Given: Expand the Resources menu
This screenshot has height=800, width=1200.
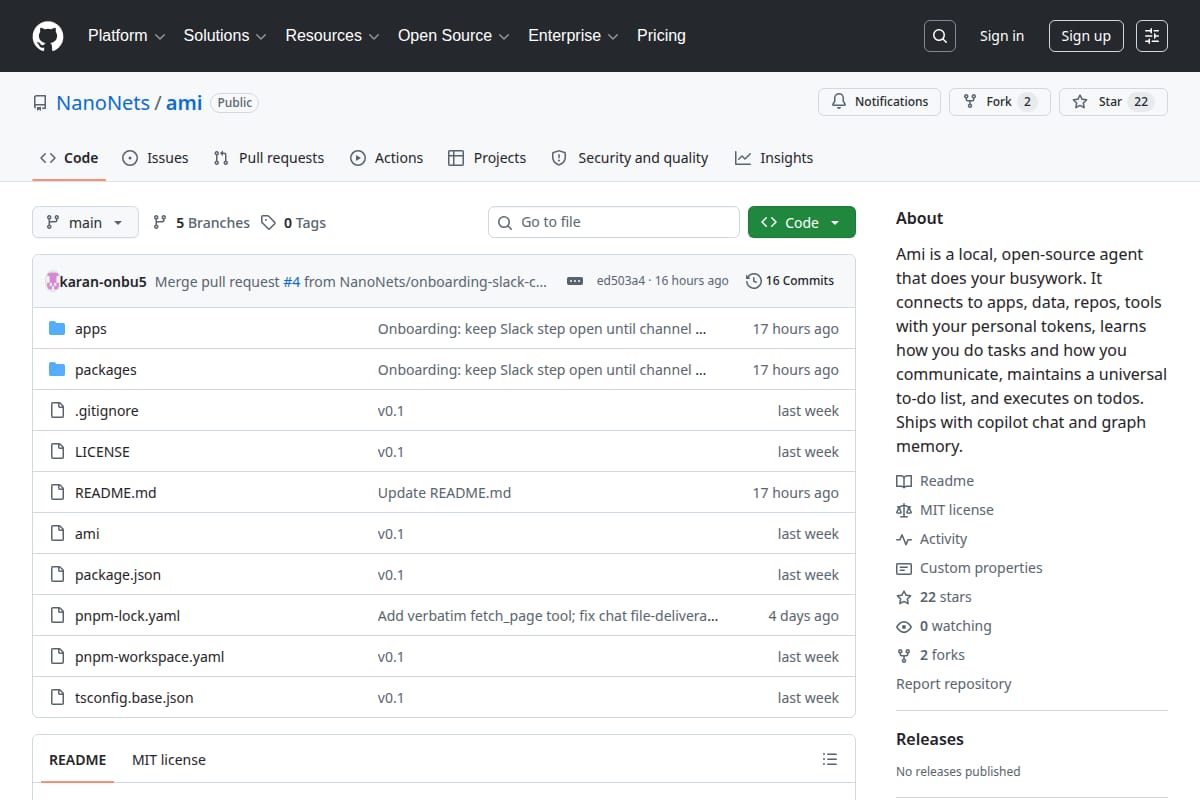Looking at the screenshot, I should tap(332, 36).
